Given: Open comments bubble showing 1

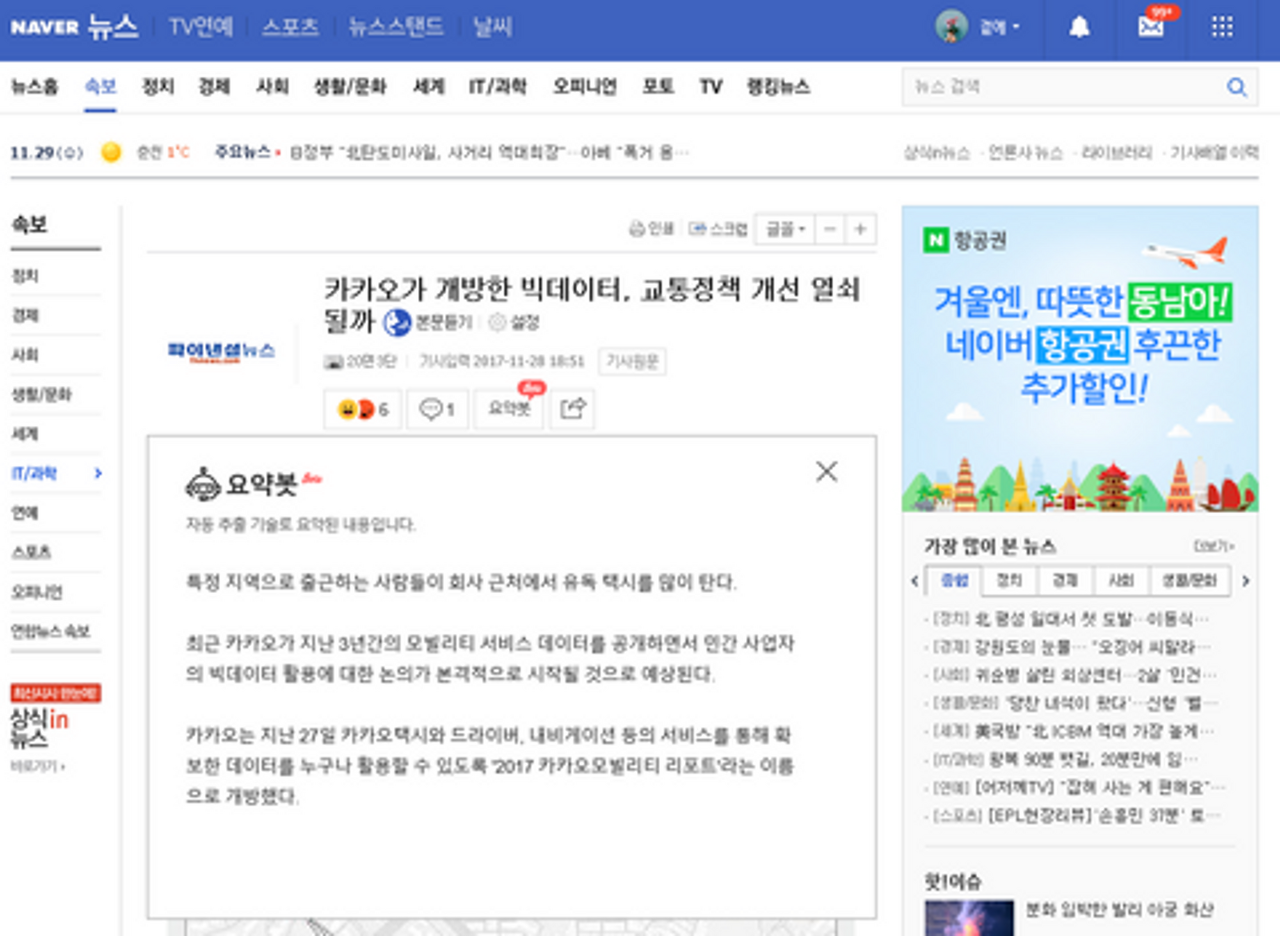Looking at the screenshot, I should pos(437,409).
